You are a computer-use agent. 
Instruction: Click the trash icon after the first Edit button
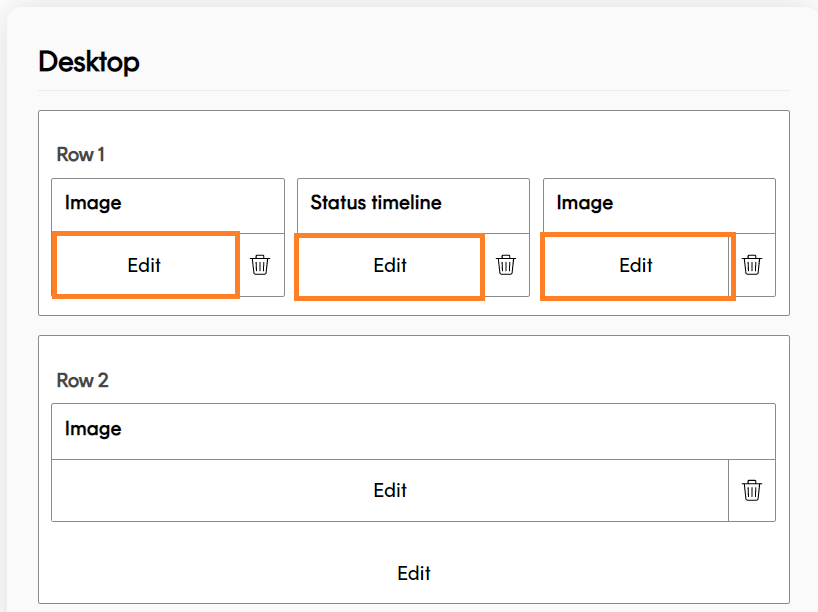pos(260,265)
